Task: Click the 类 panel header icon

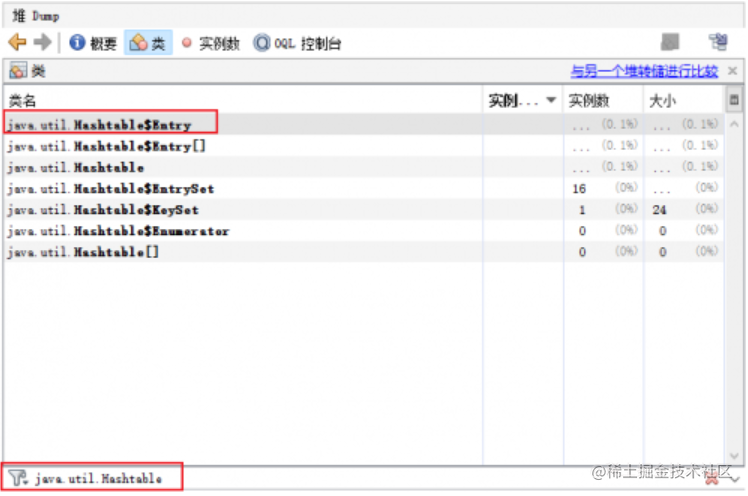Action: point(18,72)
